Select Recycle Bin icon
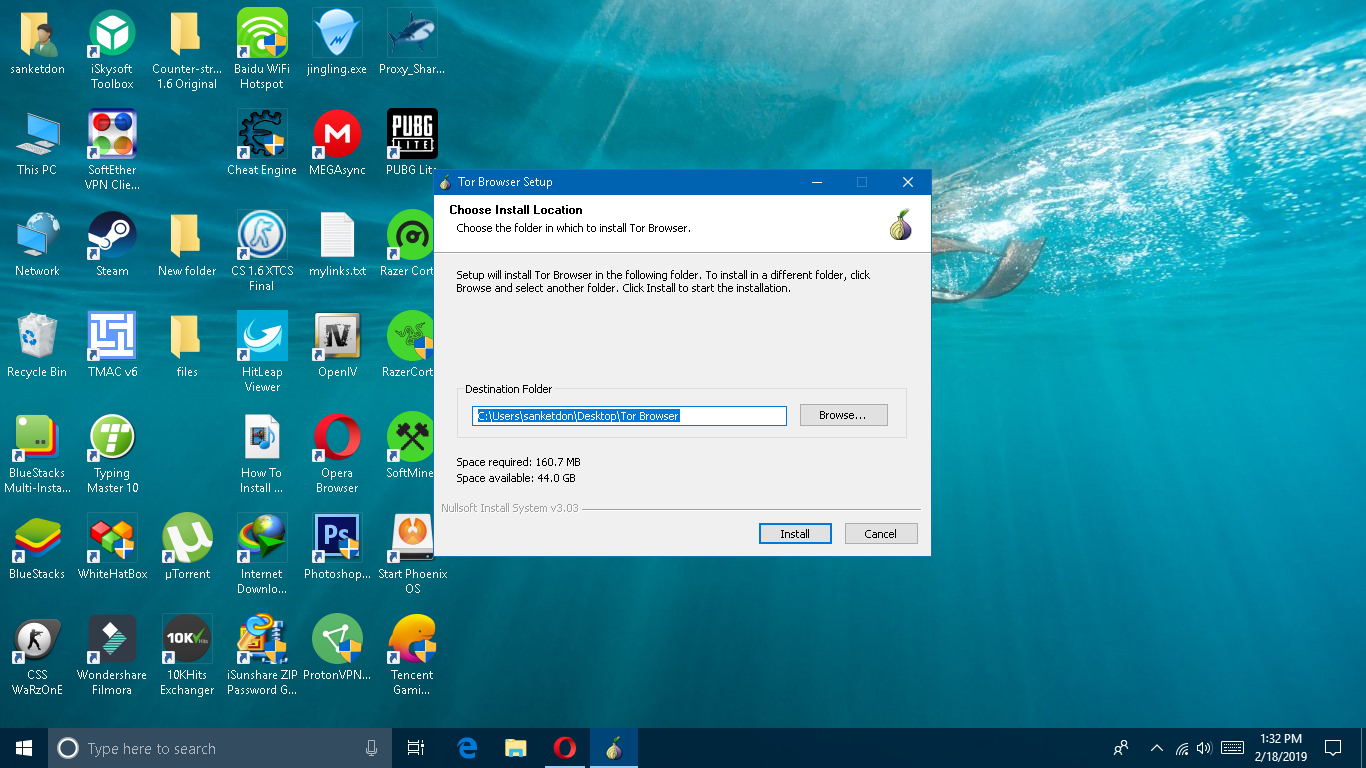 (38, 337)
